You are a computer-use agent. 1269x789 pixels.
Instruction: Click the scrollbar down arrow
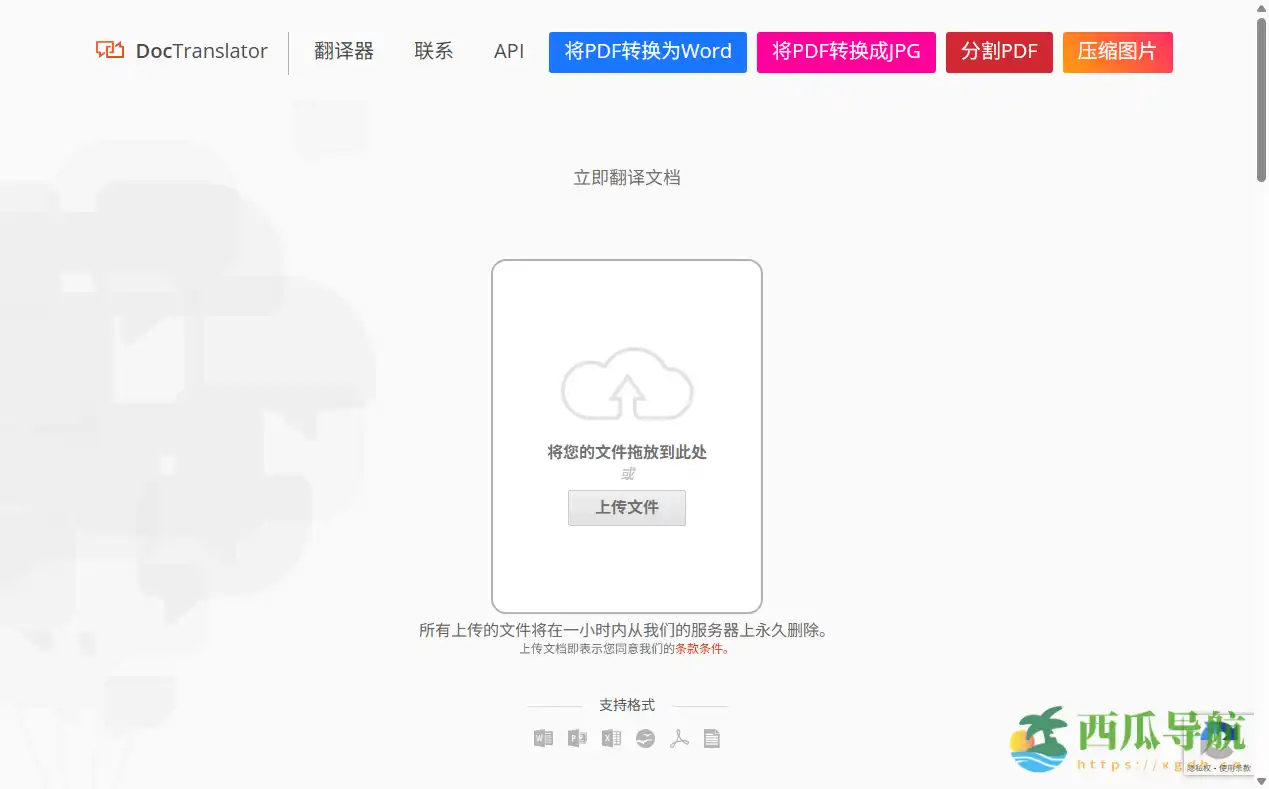click(x=1261, y=782)
